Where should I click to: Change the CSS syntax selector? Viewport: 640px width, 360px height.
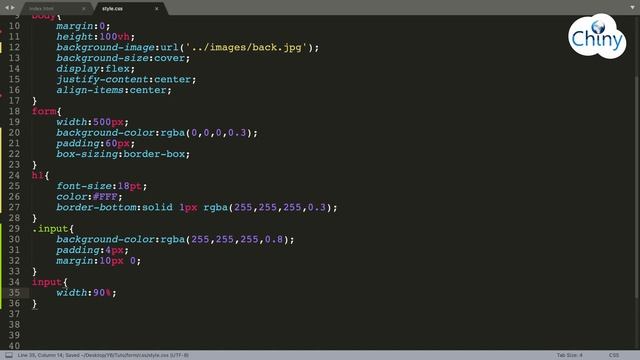[613, 355]
